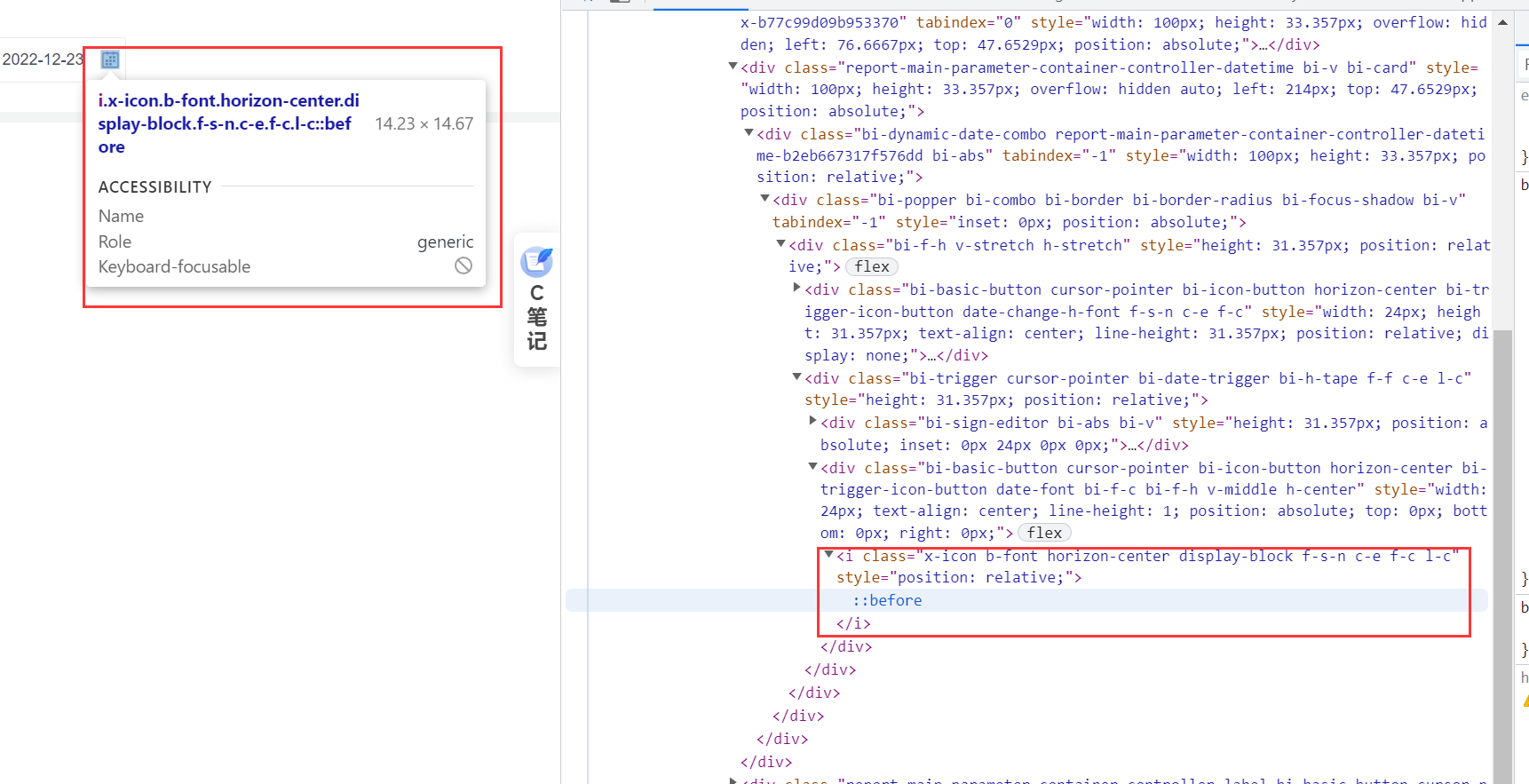Collapse the bi-trigger bi-date-trigger div node
Viewport: 1529px width, 784px height.
(x=796, y=377)
